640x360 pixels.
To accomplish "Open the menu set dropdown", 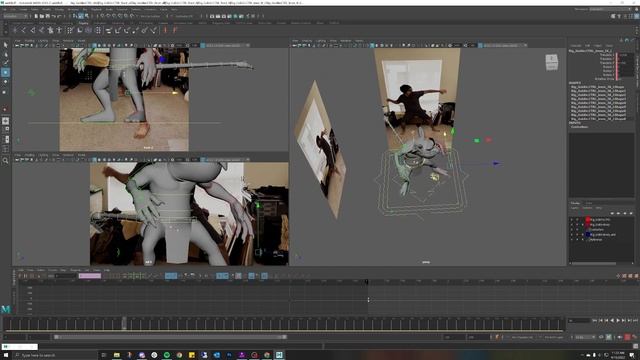I will pyautogui.click(x=16, y=16).
